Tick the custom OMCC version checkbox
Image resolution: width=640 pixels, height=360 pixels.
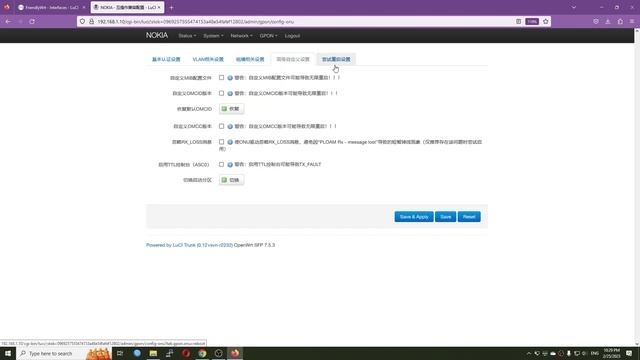coord(221,127)
